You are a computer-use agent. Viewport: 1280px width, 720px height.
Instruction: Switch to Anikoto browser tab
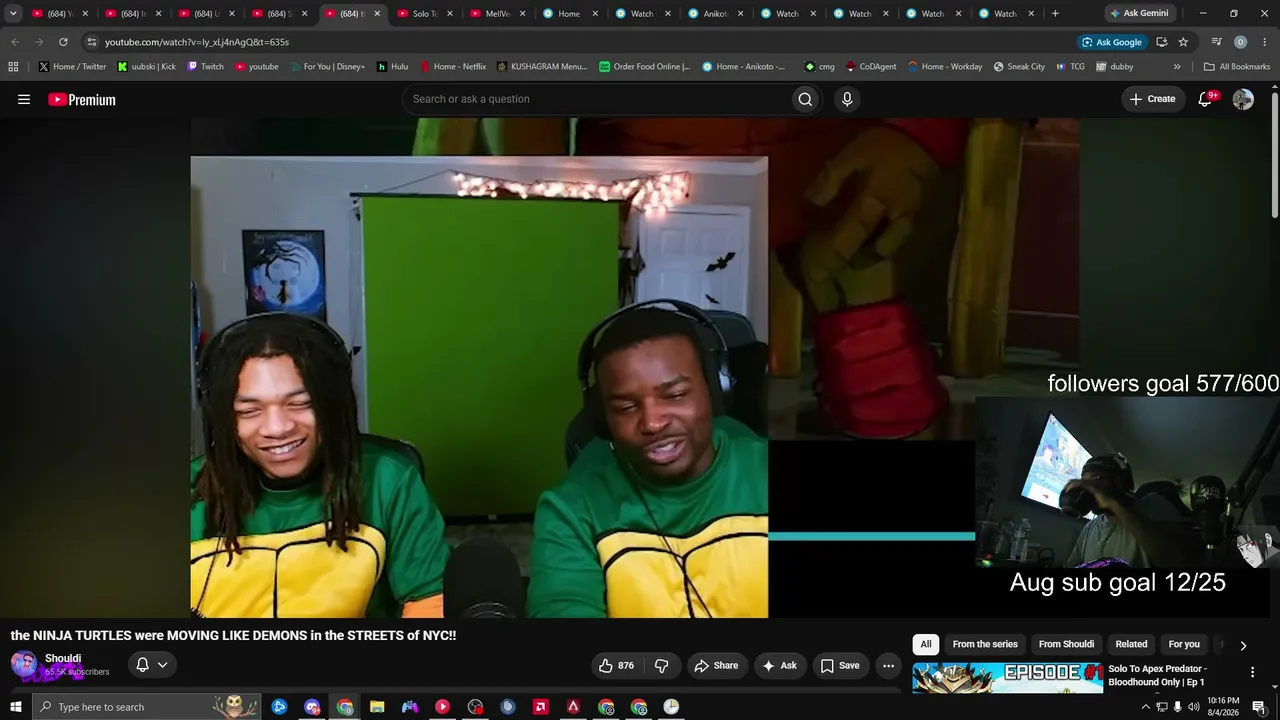click(715, 14)
